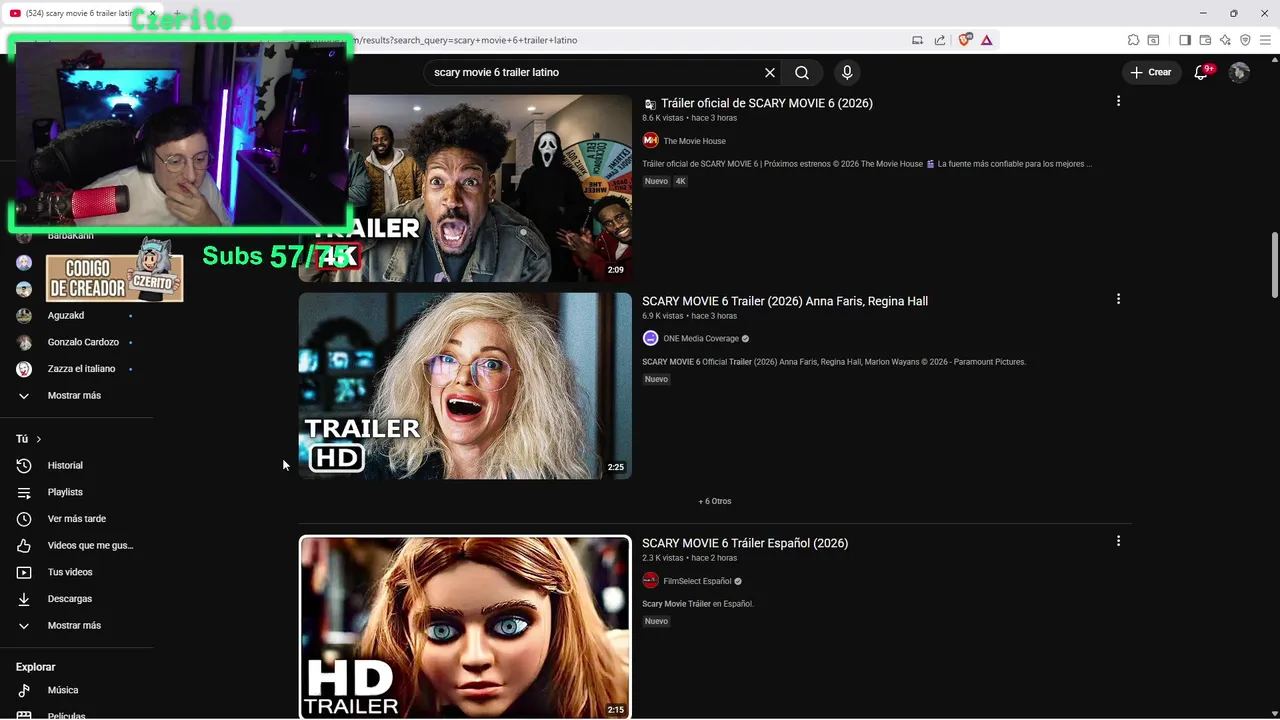This screenshot has height=720, width=1280.
Task: Click the magnifier search button
Action: 802,72
